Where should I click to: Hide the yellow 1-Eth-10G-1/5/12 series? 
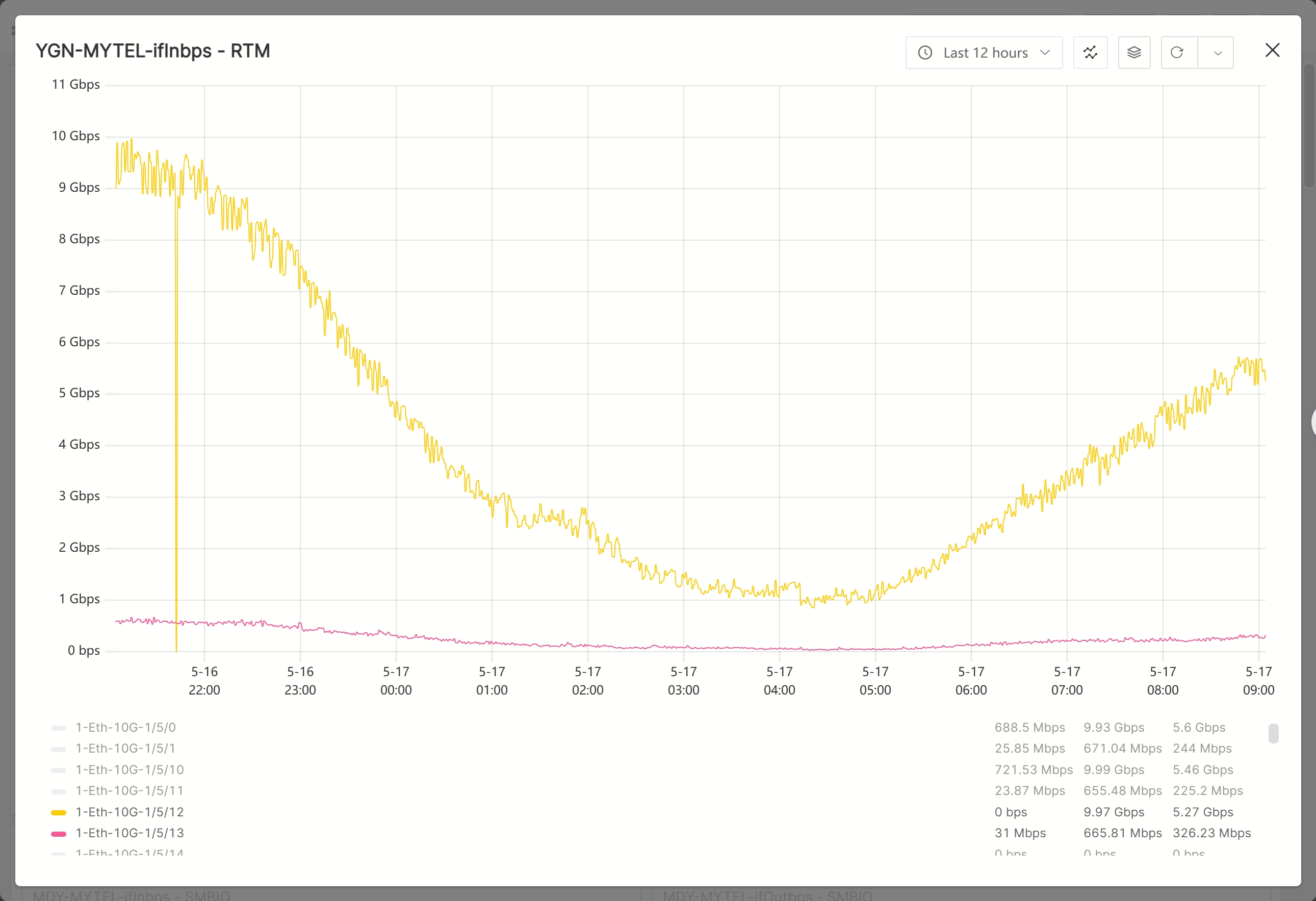click(x=130, y=812)
